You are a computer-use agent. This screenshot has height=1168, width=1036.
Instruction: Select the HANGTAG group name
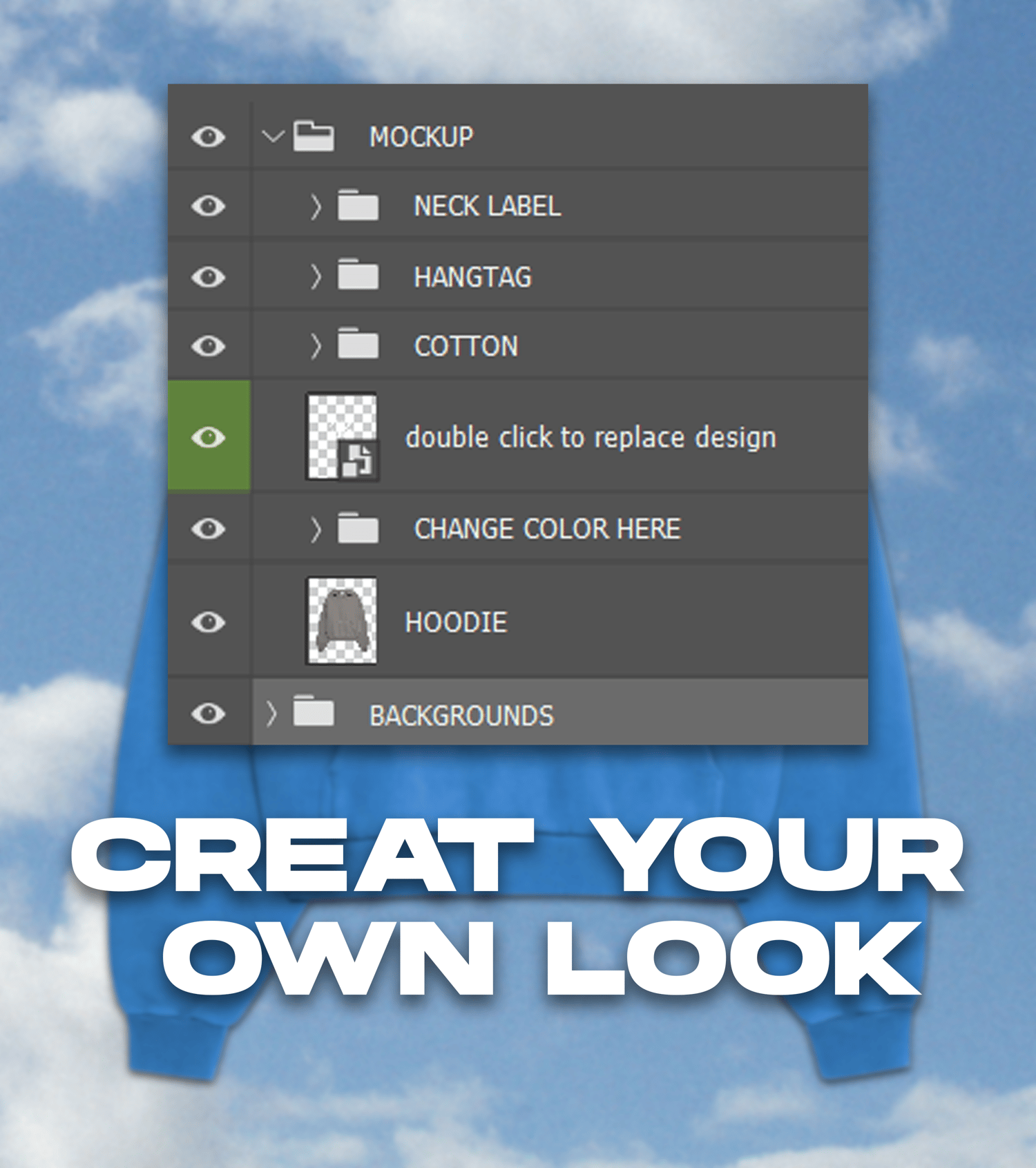(x=472, y=277)
